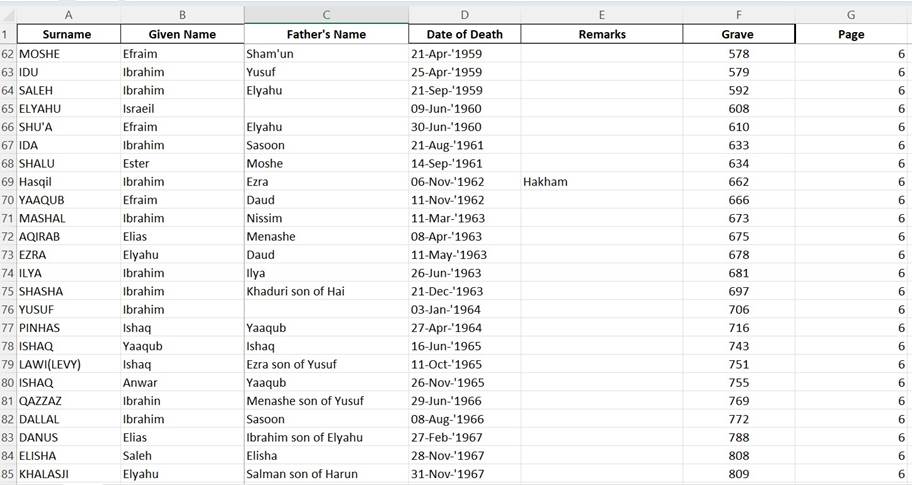912x485 pixels.
Task: Click the "Hakham" remarks cell
Action: (546, 182)
